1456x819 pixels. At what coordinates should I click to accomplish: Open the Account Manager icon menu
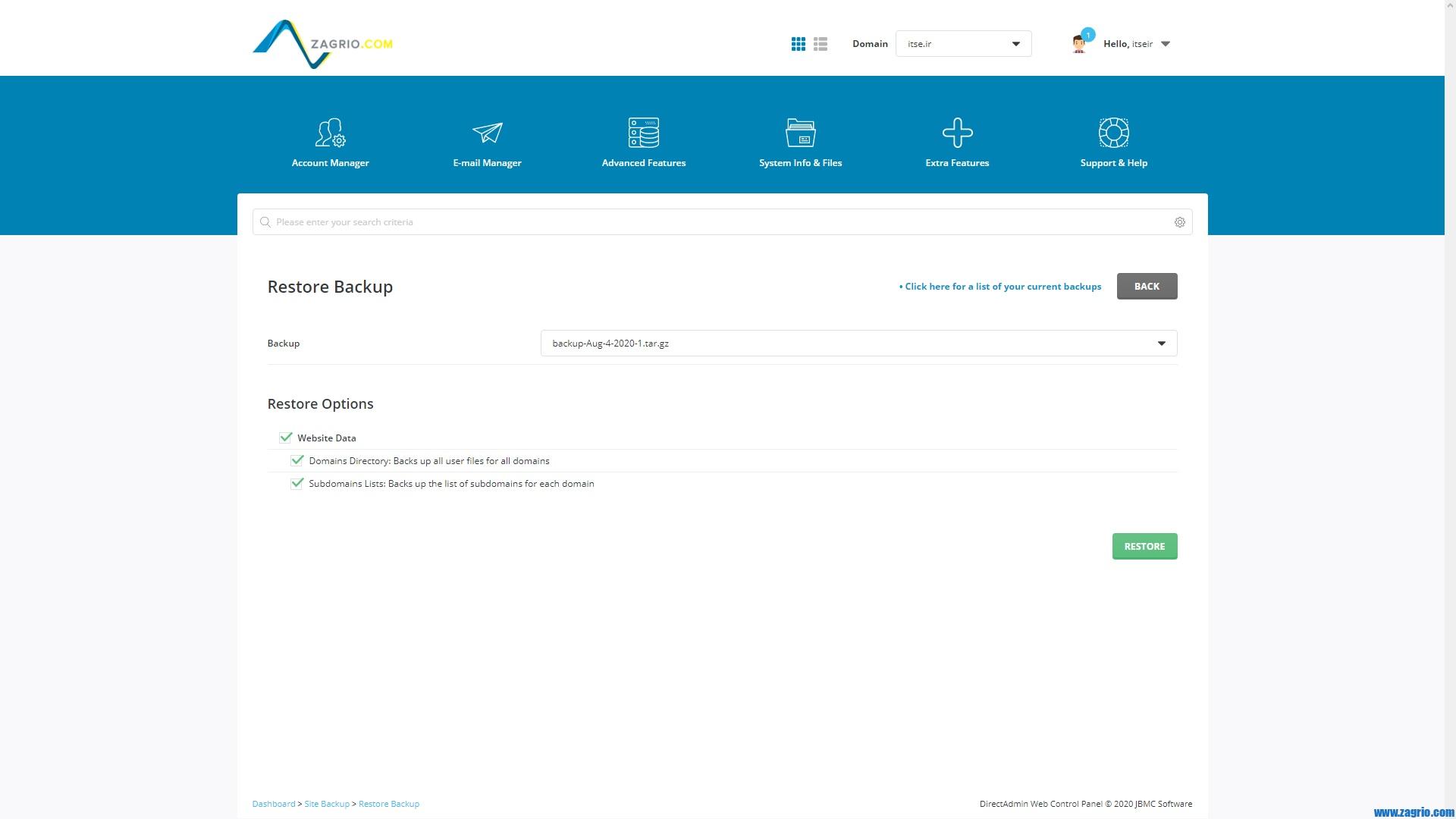tap(330, 133)
